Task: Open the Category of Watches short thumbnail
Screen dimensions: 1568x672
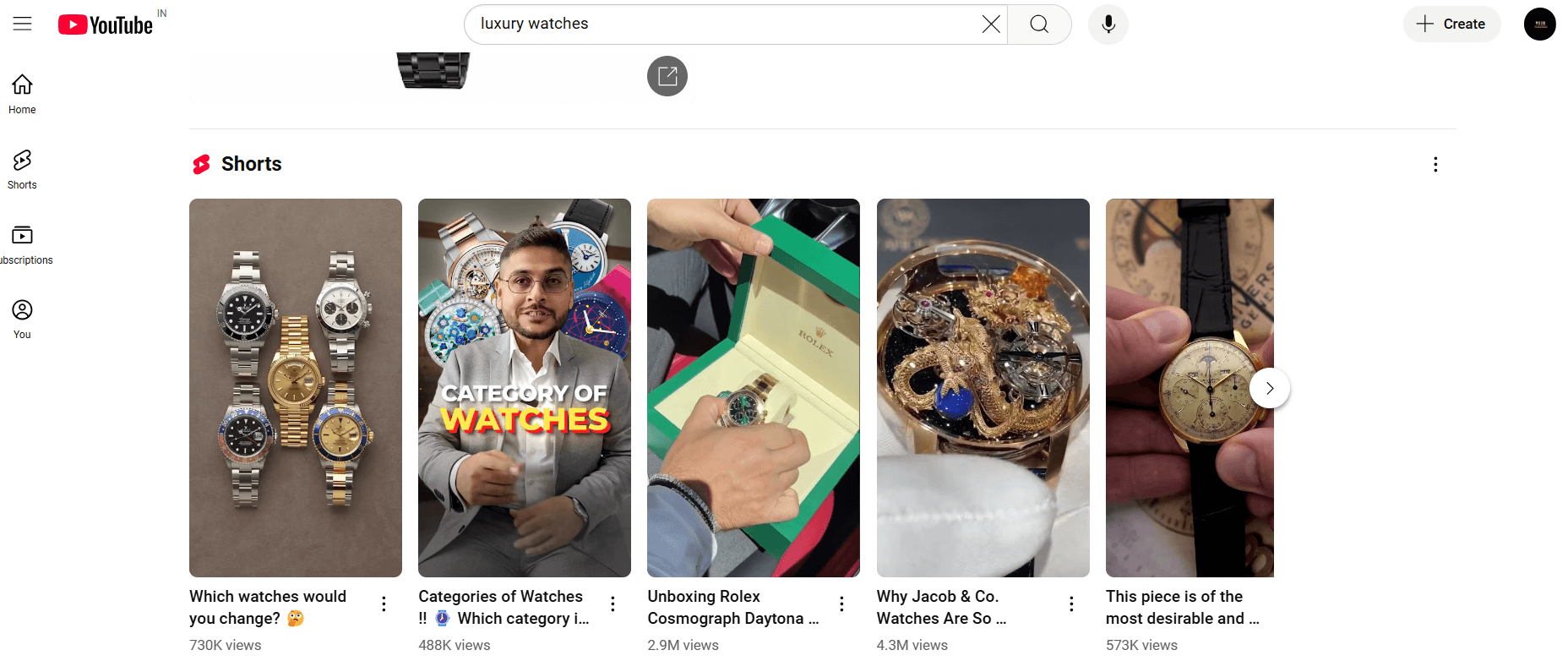Action: [525, 388]
